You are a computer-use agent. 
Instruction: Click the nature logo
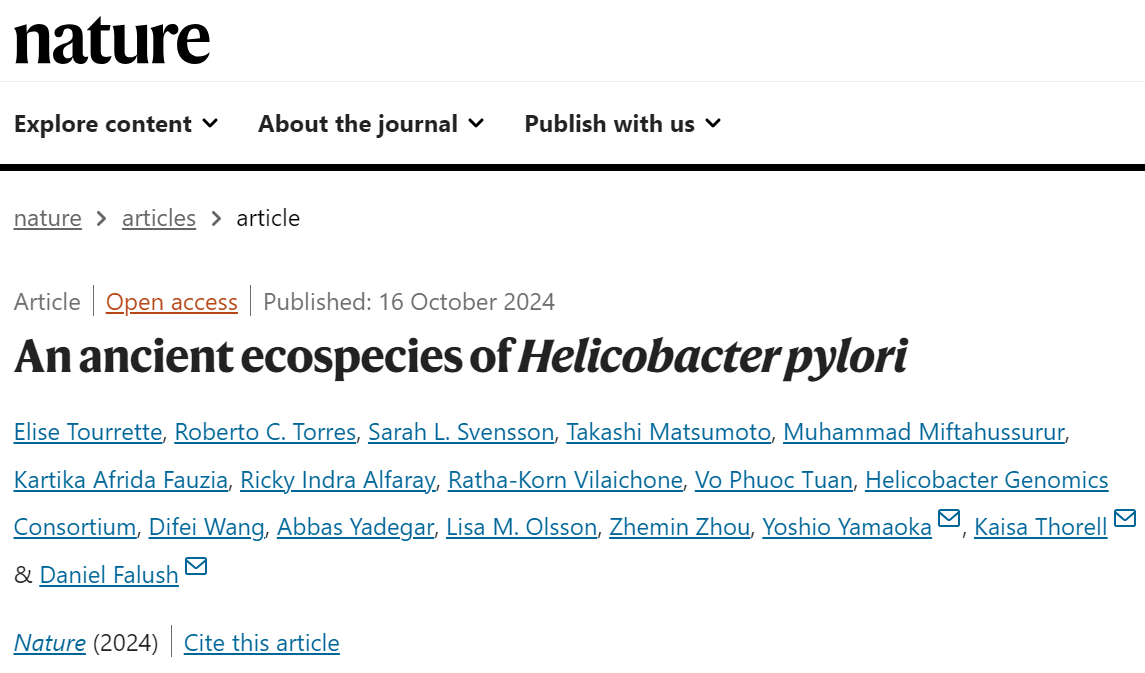tap(112, 41)
